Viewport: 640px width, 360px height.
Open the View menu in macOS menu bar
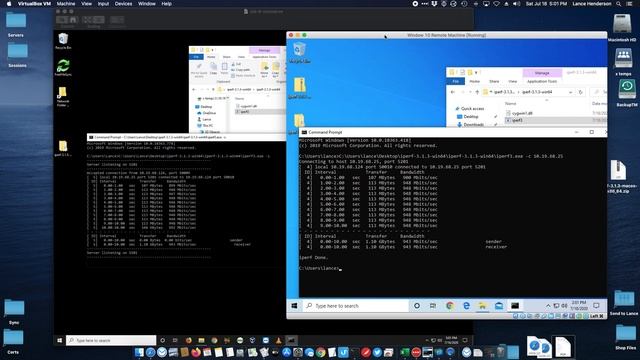(x=86, y=4)
